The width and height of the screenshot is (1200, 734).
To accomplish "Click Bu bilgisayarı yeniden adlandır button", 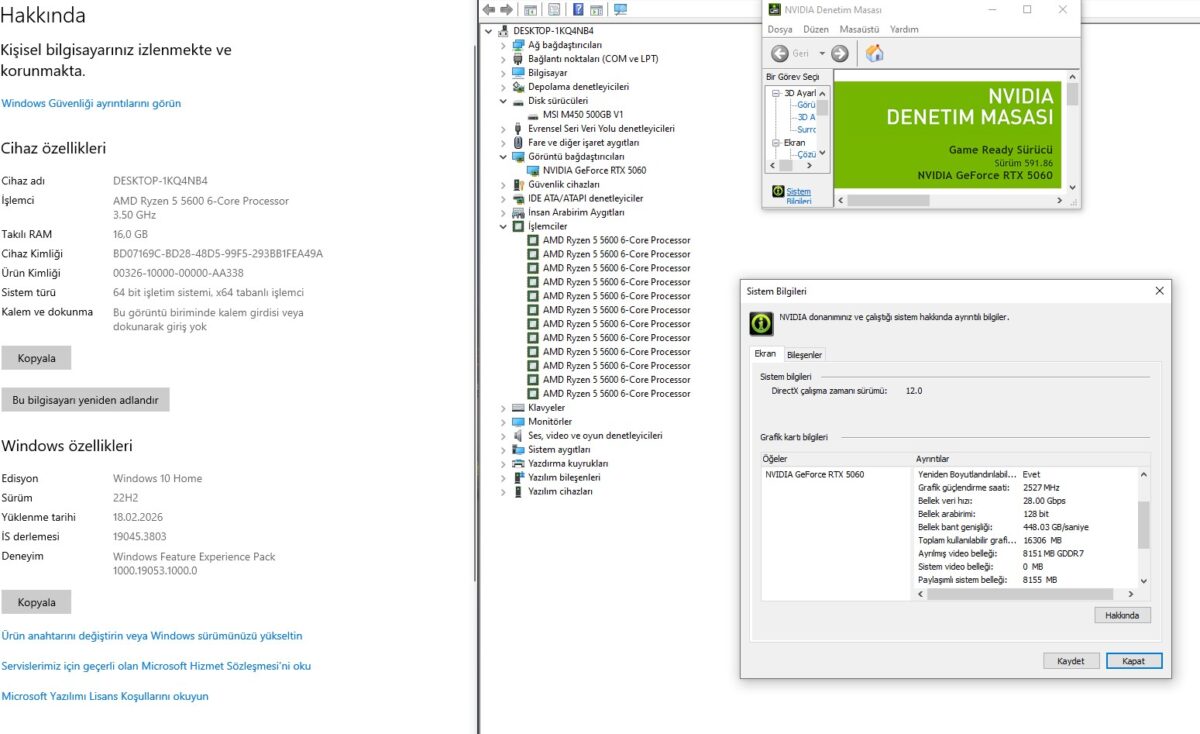I will click(85, 400).
